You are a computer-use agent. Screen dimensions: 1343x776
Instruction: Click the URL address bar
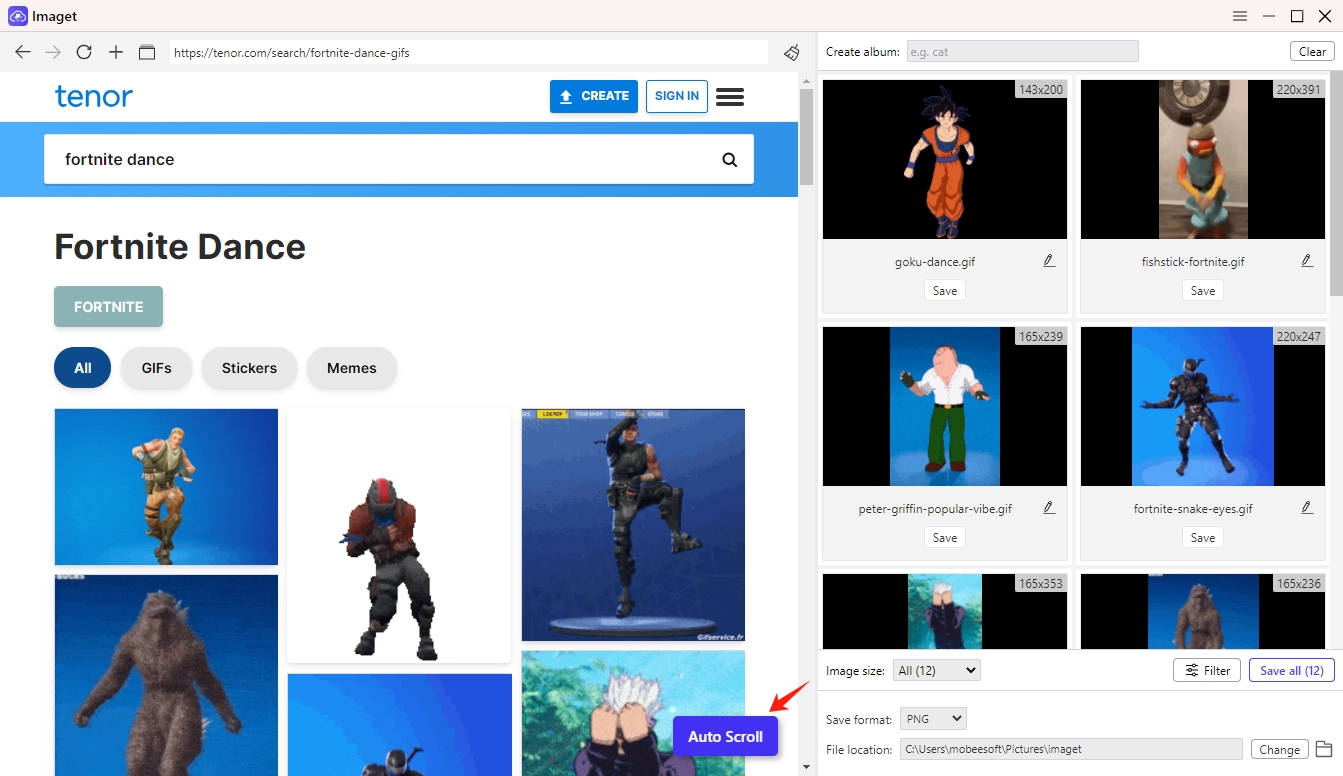pyautogui.click(x=469, y=52)
